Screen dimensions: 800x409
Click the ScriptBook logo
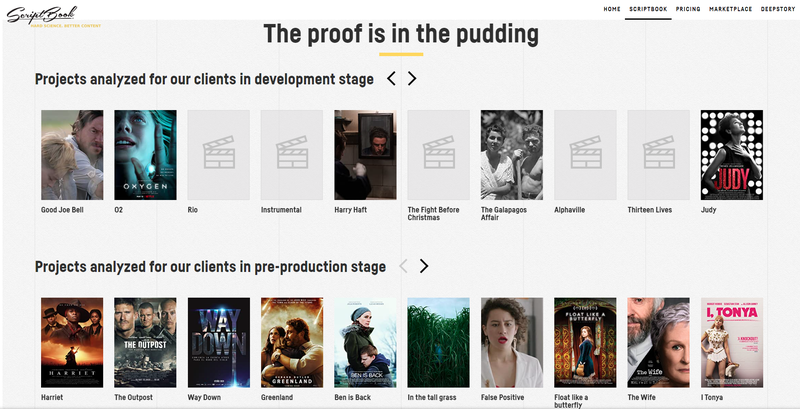coord(42,15)
